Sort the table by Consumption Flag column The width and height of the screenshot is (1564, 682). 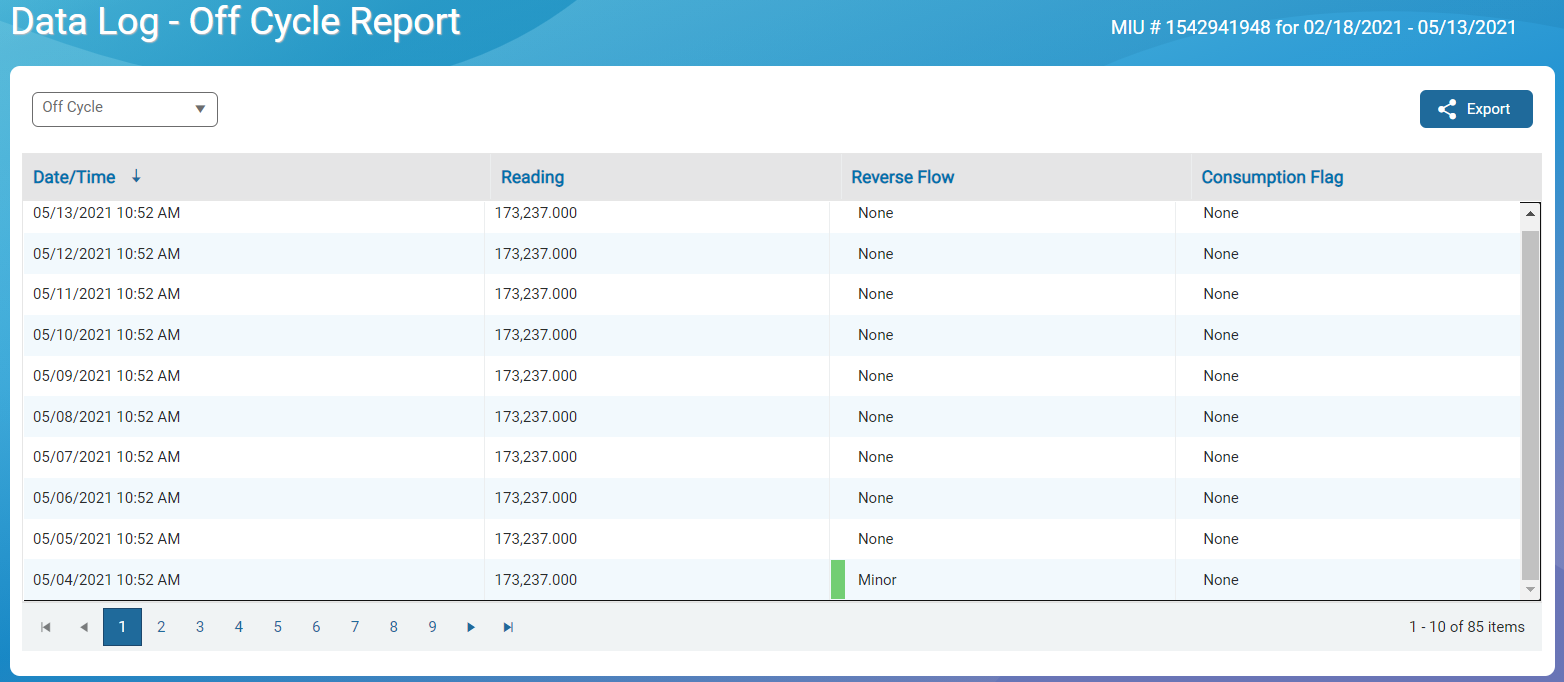tap(1272, 176)
